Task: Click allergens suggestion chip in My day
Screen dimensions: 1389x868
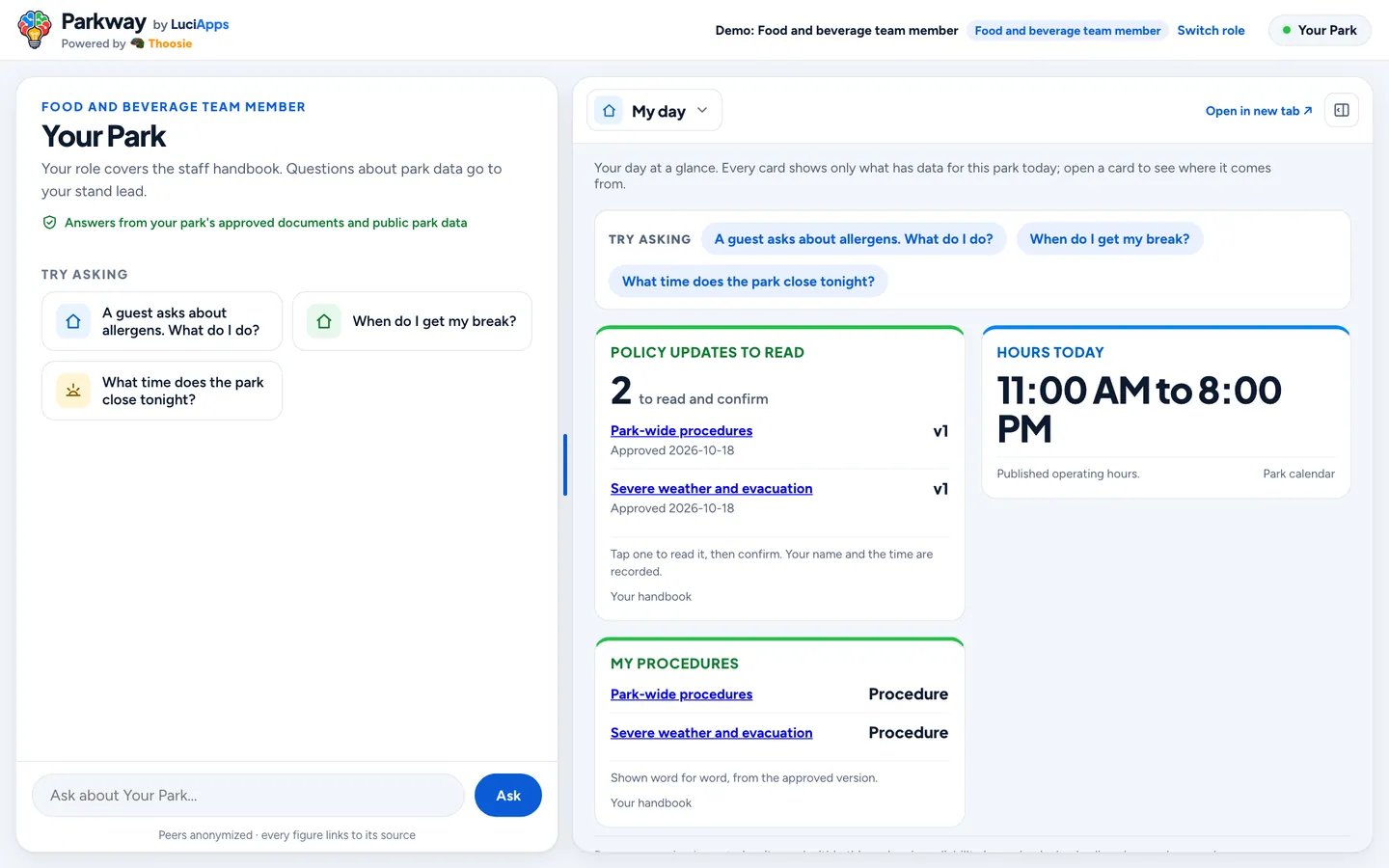Action: (854, 239)
